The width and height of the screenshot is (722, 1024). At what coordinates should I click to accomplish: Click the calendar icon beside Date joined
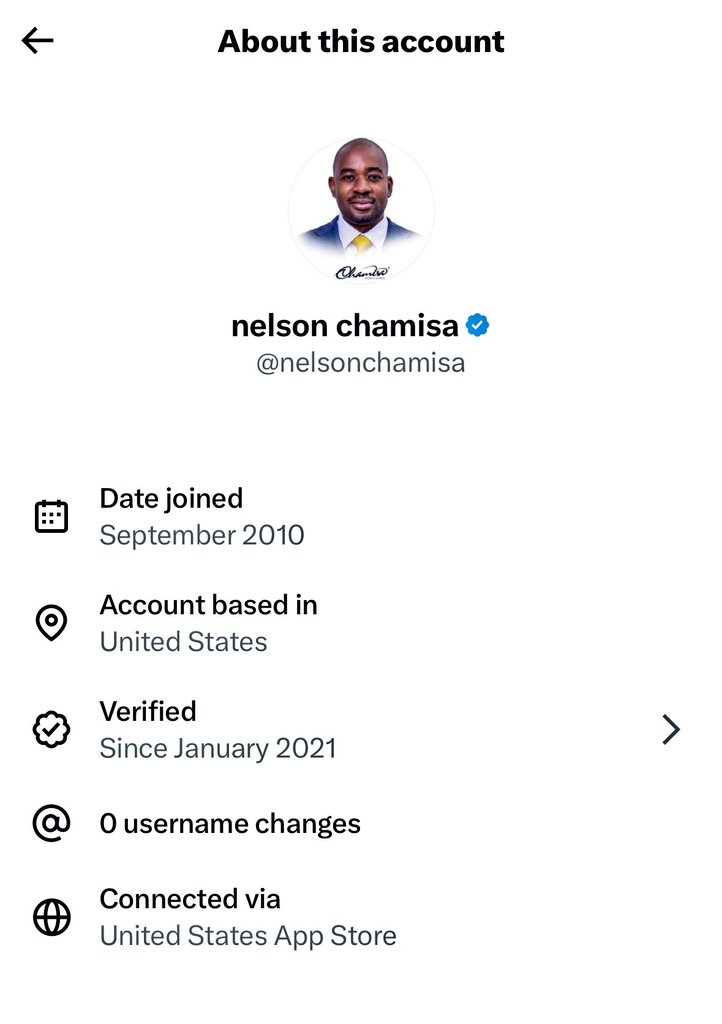point(51,516)
